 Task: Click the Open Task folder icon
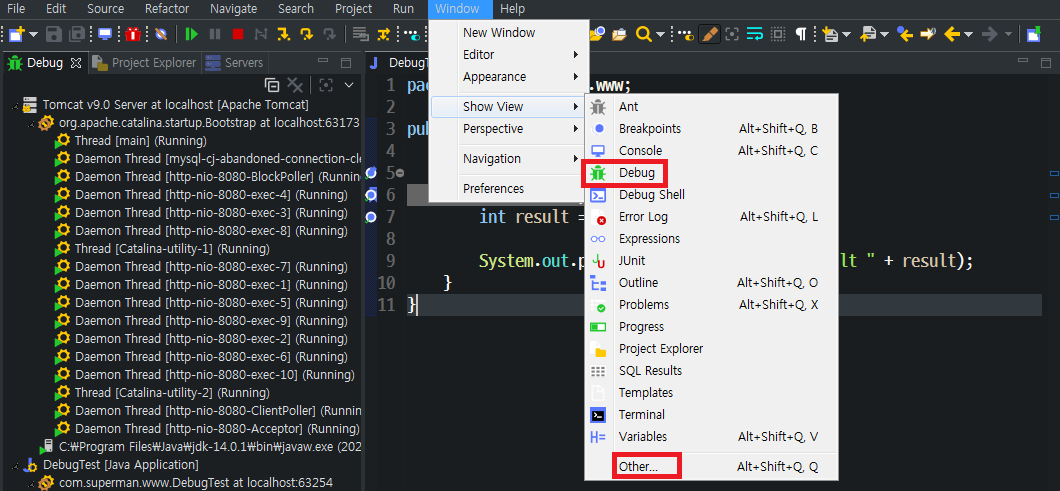pos(619,34)
